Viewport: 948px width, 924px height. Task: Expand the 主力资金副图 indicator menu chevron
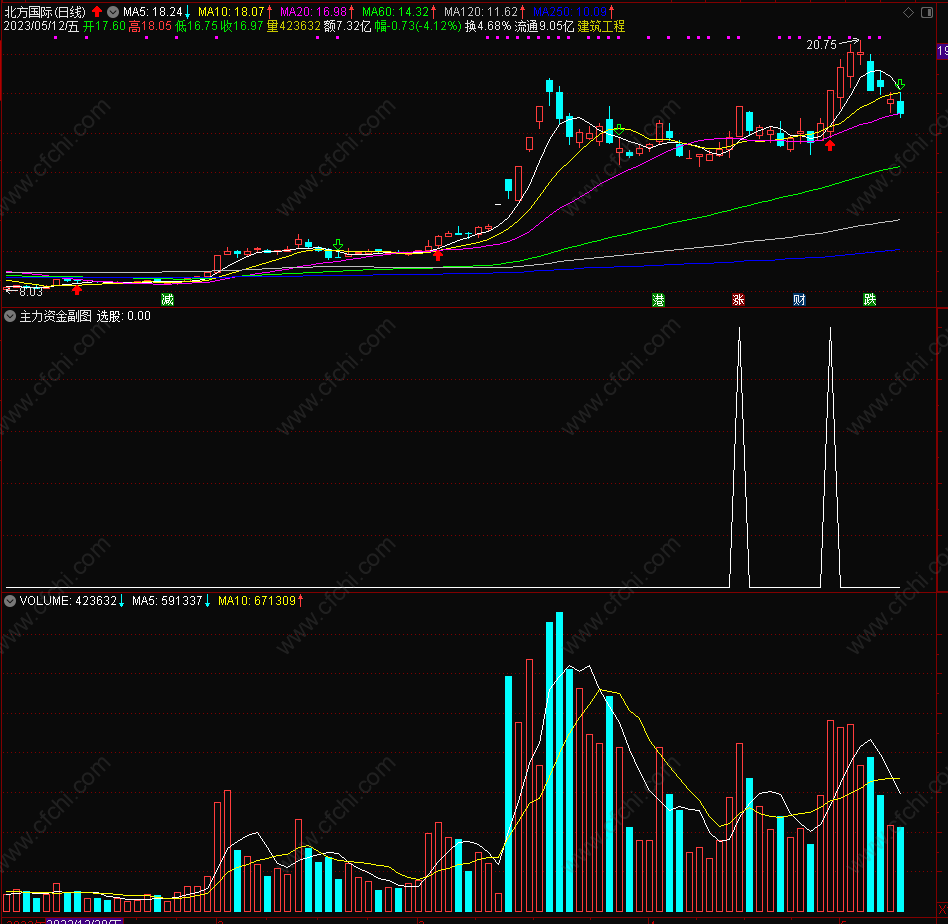[10, 316]
